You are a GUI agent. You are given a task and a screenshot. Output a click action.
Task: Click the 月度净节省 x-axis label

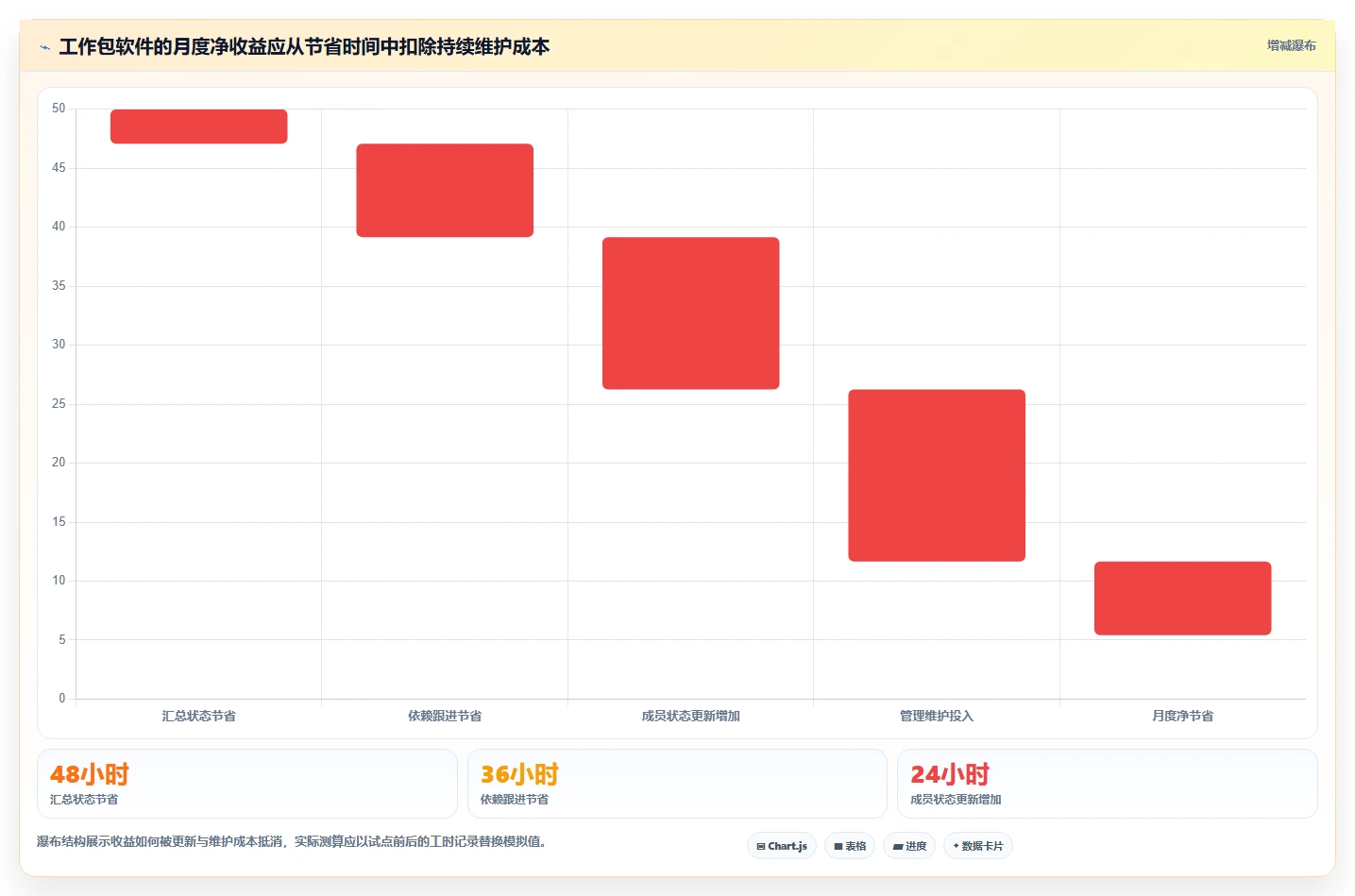(x=1183, y=716)
